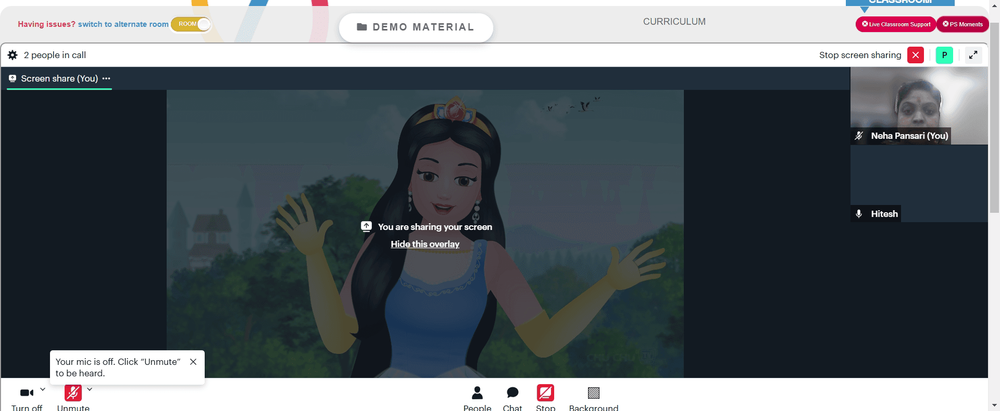Open Screen share options three dots
The height and width of the screenshot is (411, 1000).
(x=107, y=78)
